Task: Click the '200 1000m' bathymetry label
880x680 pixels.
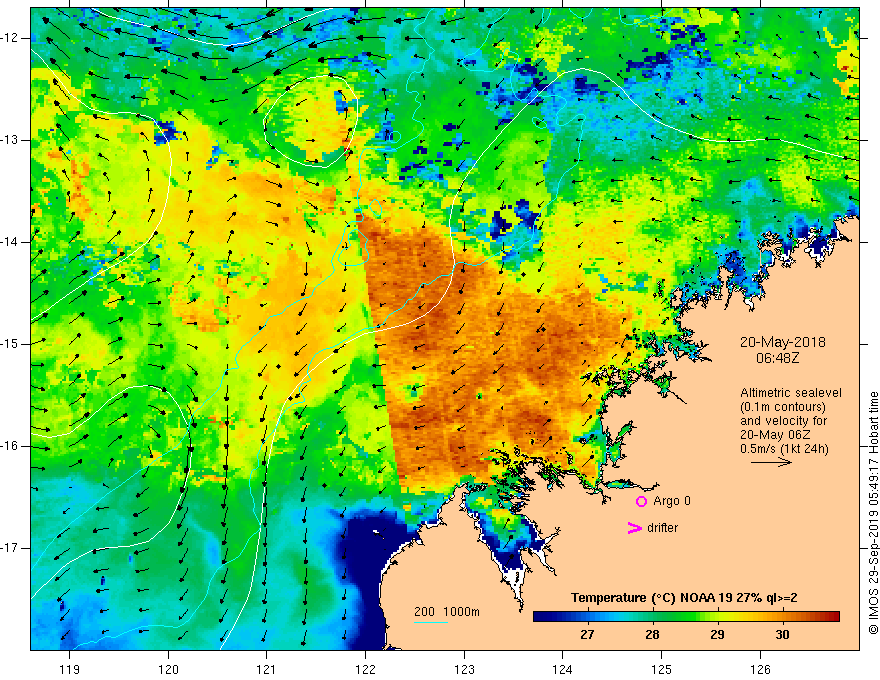Action: pos(447,612)
